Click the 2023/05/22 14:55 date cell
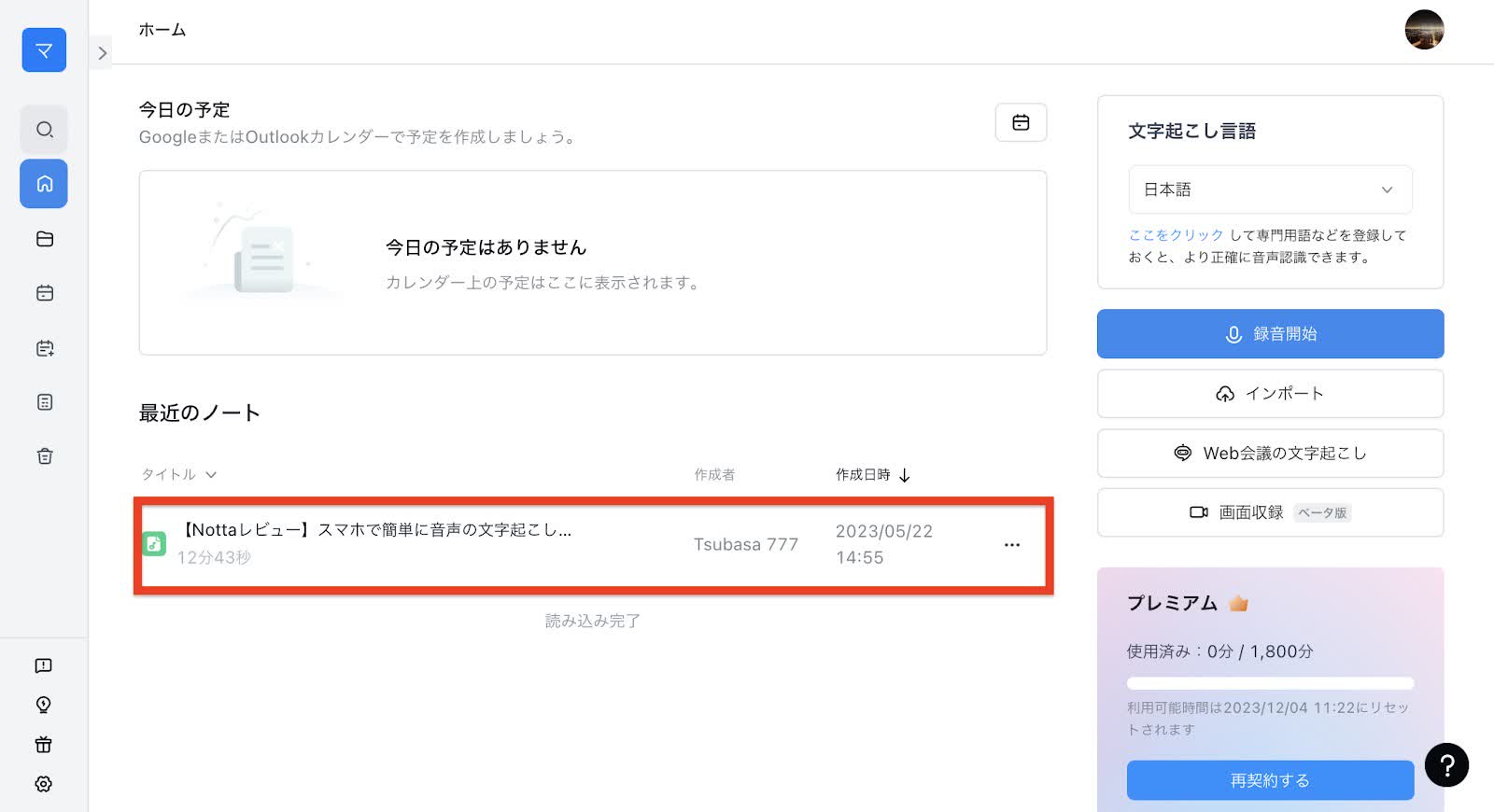 (883, 544)
